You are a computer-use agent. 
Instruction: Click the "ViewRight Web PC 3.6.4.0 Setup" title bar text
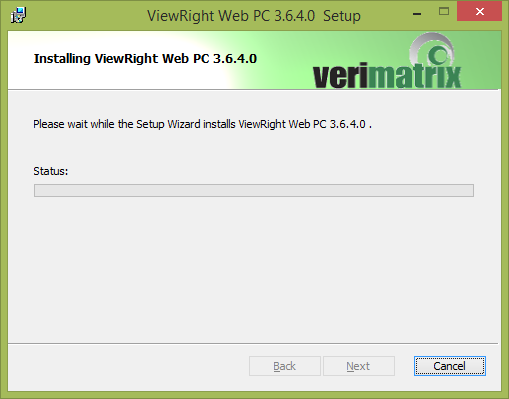coord(254,16)
